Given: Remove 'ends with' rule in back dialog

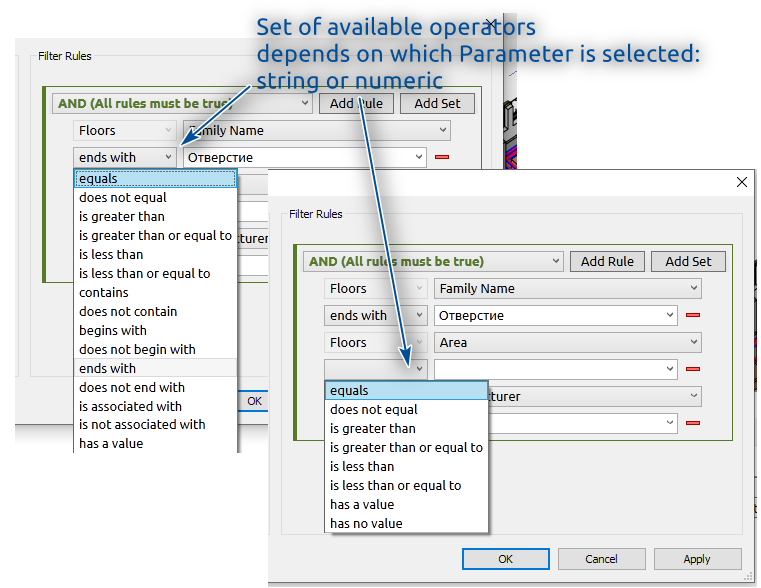Looking at the screenshot, I should (x=442, y=157).
